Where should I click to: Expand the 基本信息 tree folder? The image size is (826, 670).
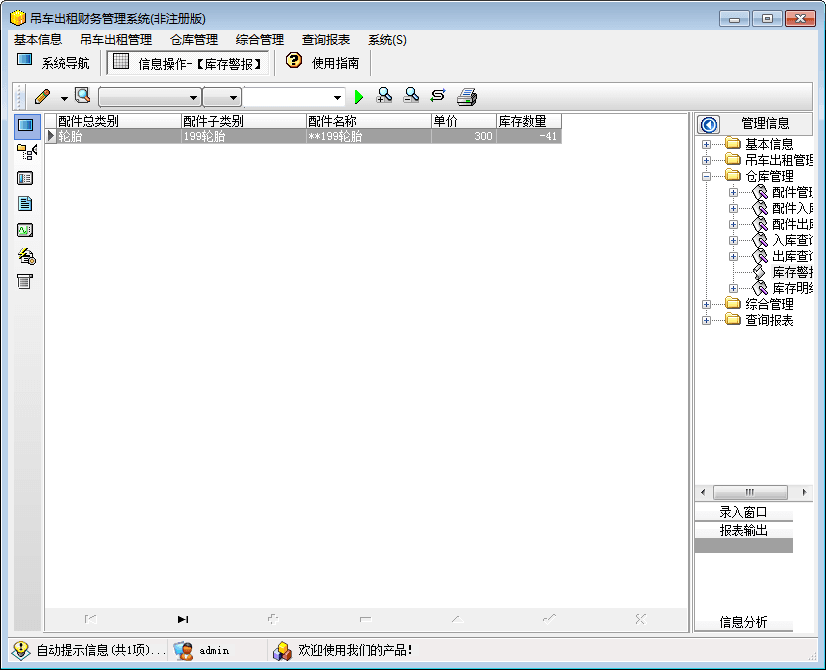[x=707, y=144]
